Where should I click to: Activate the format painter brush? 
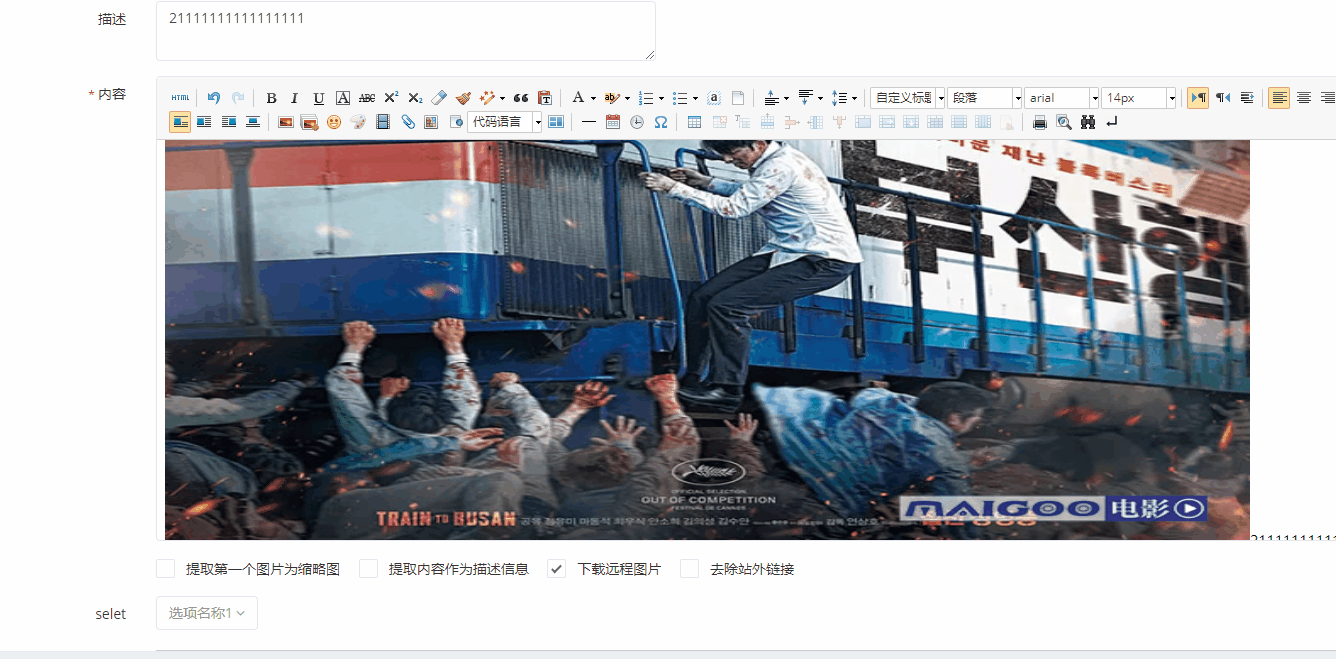click(x=463, y=98)
